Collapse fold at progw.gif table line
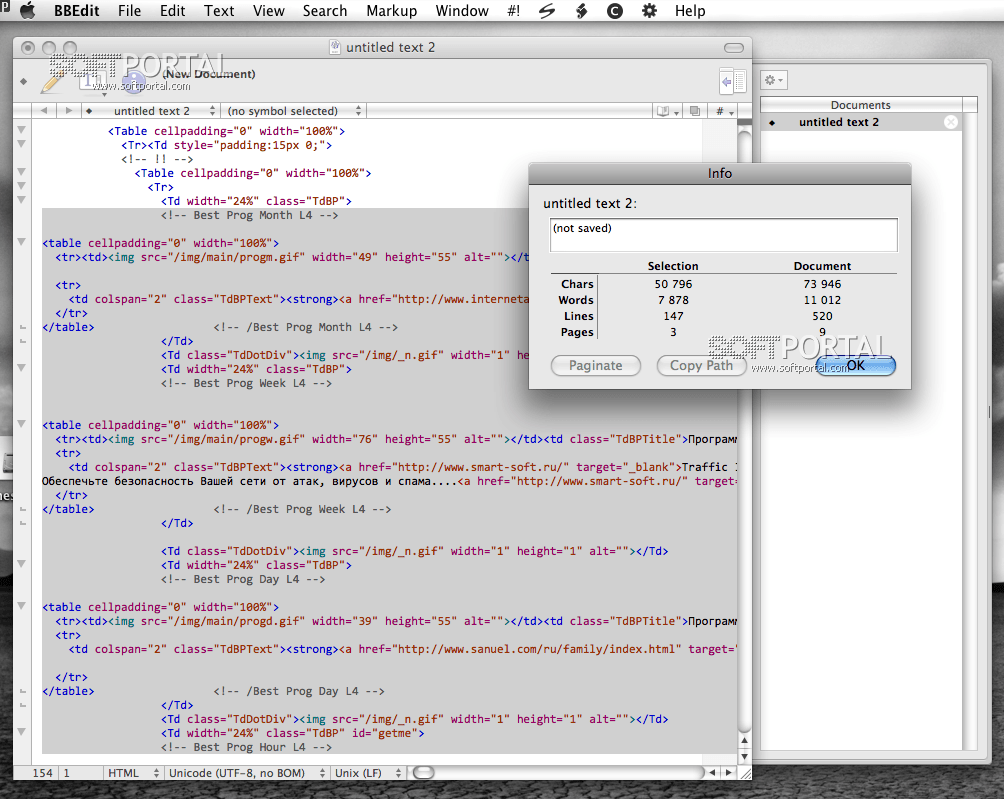The height and width of the screenshot is (799, 1004). coord(21,424)
